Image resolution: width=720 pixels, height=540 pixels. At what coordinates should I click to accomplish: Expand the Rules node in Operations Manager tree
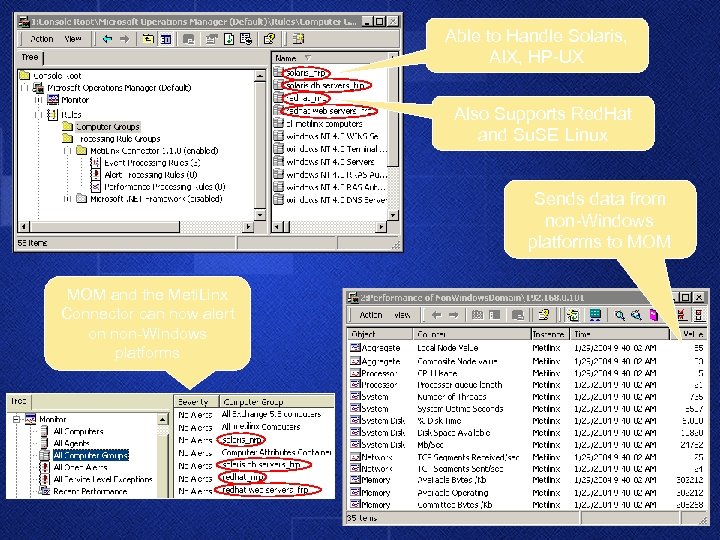pos(39,114)
